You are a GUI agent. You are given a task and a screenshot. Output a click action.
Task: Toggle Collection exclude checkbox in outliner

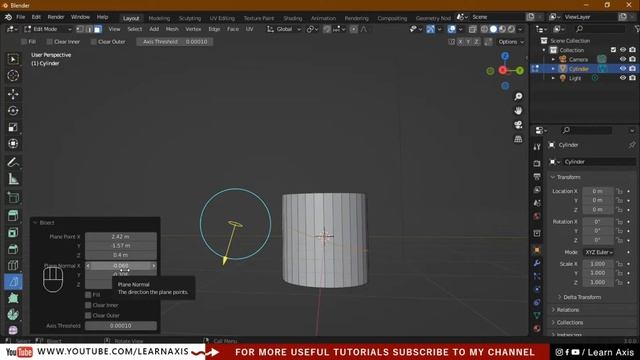coord(613,50)
